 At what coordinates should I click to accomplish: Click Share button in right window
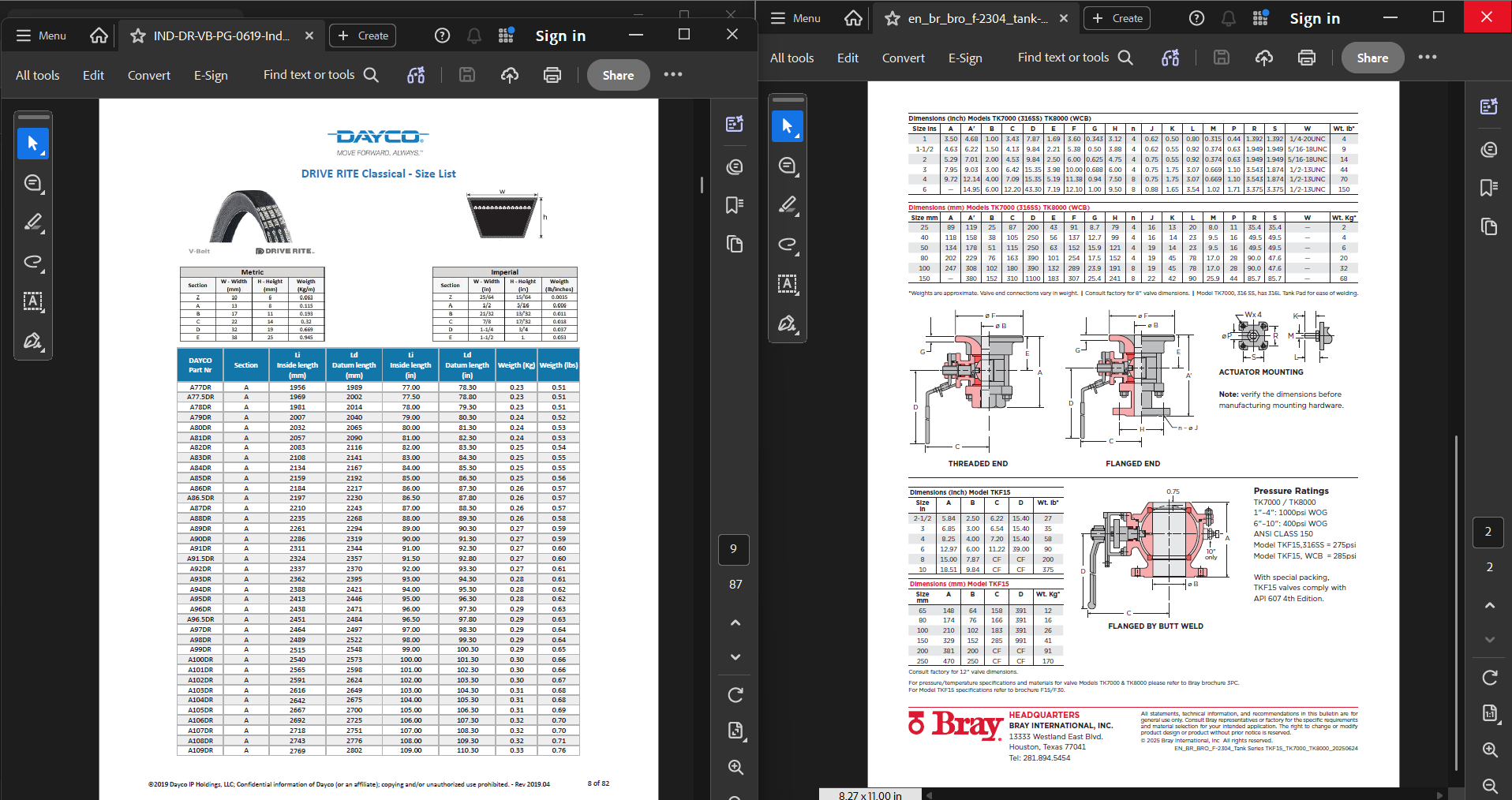point(1372,58)
